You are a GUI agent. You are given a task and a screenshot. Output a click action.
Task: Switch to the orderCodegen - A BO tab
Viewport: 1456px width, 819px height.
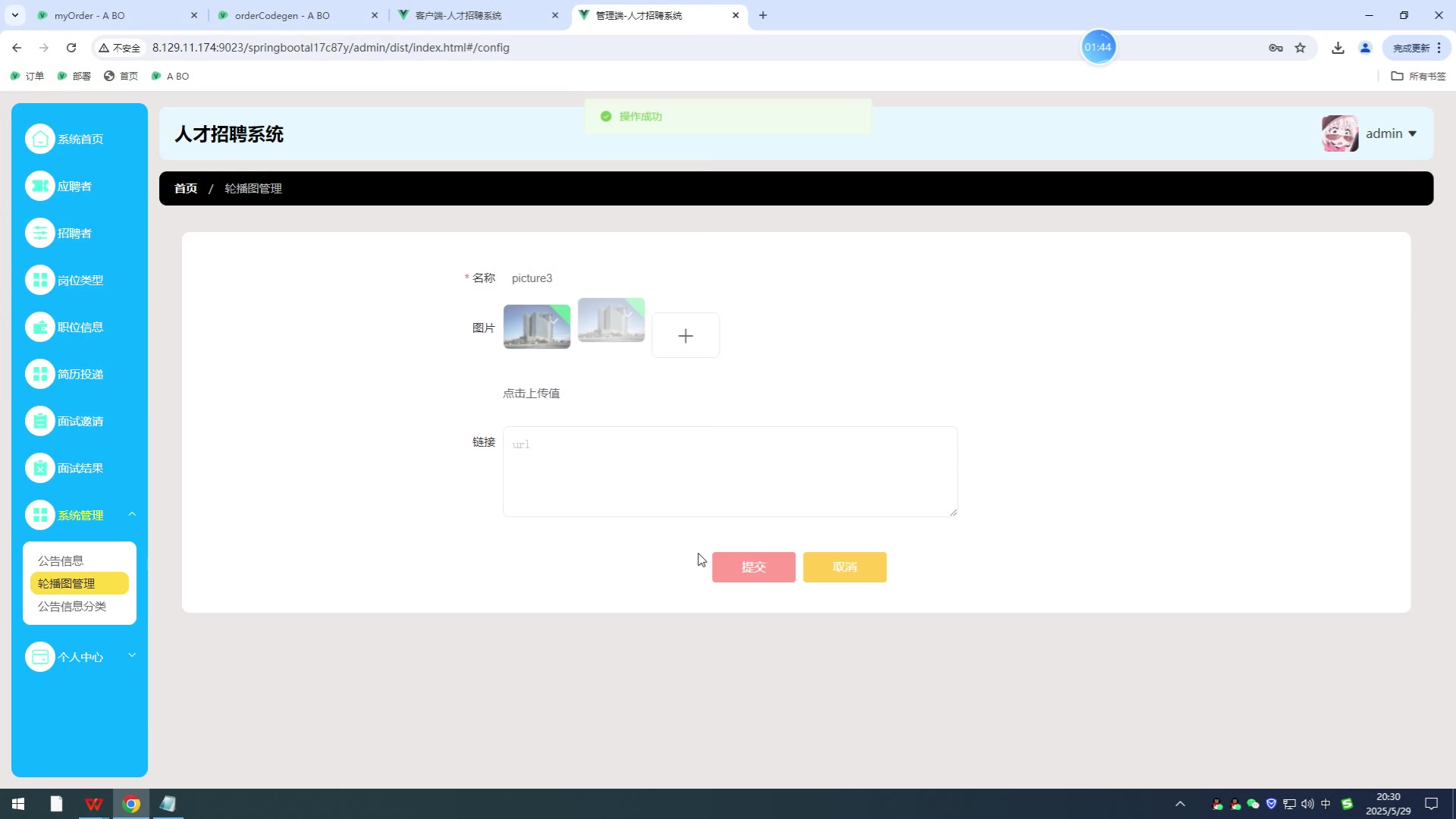tap(282, 15)
